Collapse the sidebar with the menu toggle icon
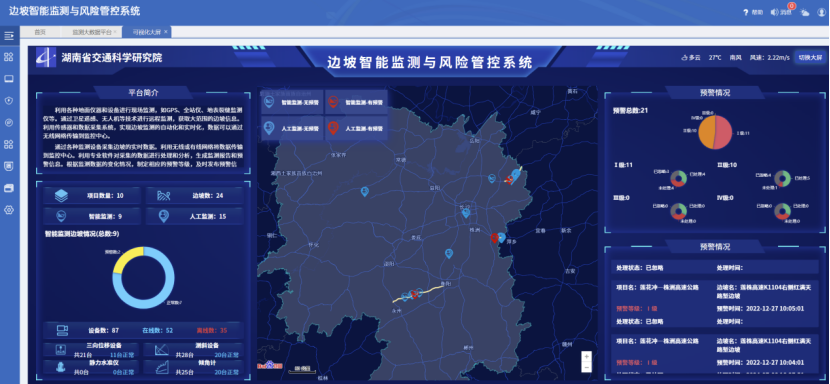 coord(8,36)
